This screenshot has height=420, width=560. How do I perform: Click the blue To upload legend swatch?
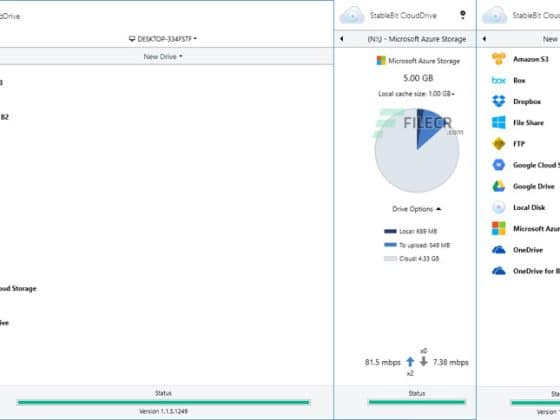click(x=390, y=245)
